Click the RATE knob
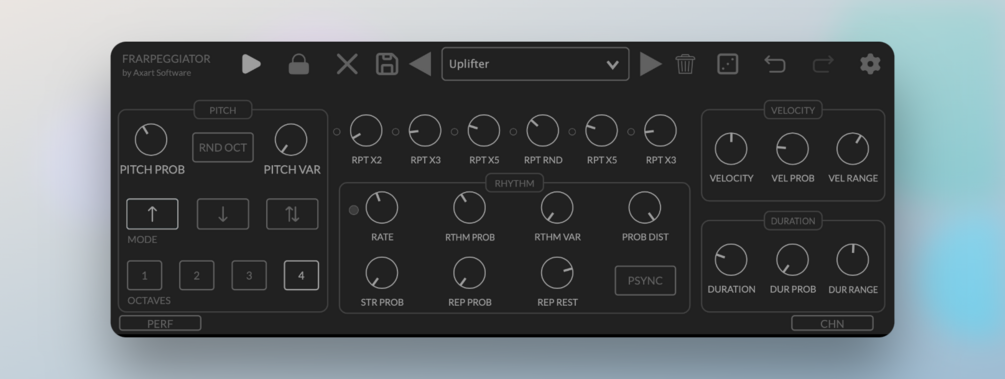The width and height of the screenshot is (1005, 379). coord(382,208)
